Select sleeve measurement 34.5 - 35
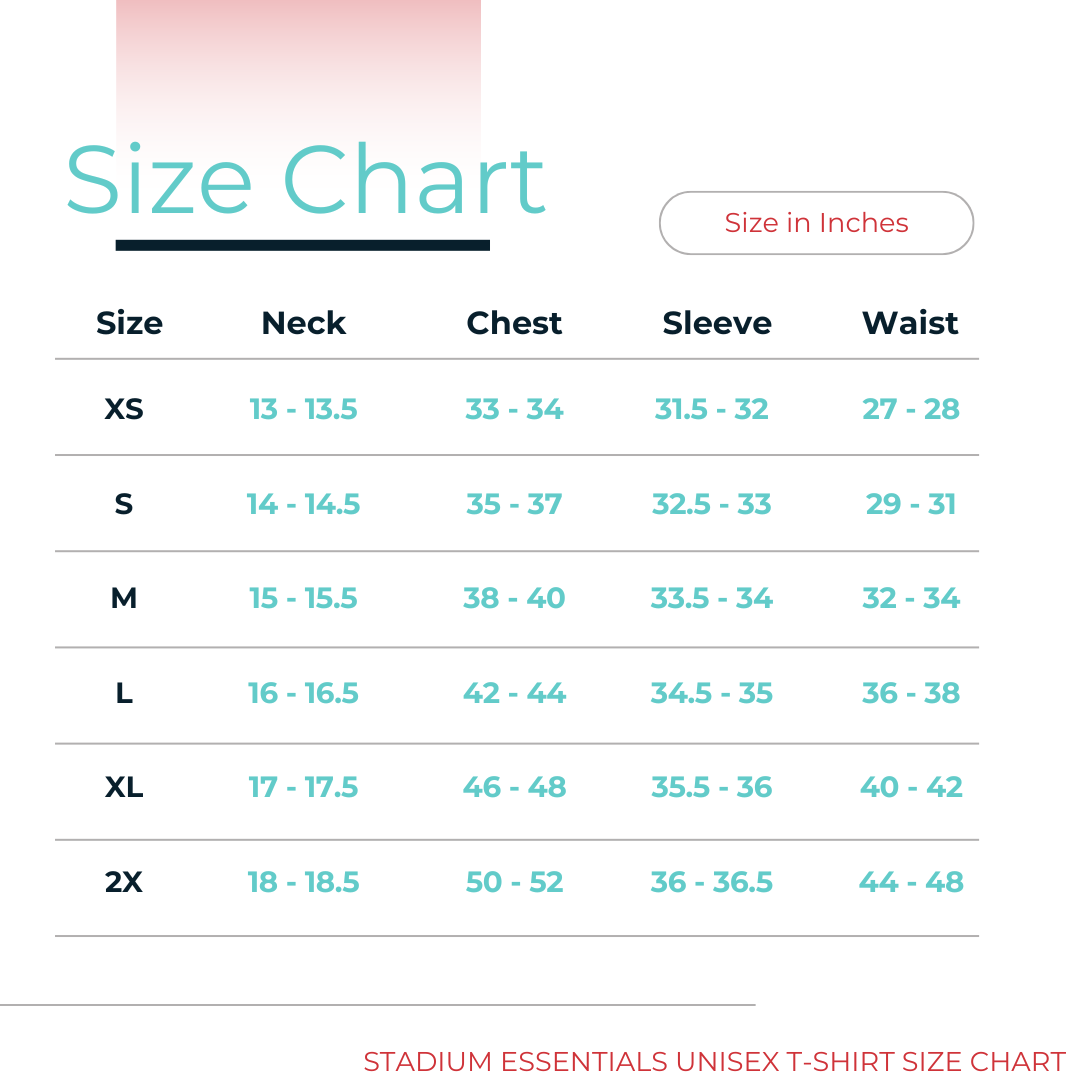The height and width of the screenshot is (1080, 1080). pos(711,693)
